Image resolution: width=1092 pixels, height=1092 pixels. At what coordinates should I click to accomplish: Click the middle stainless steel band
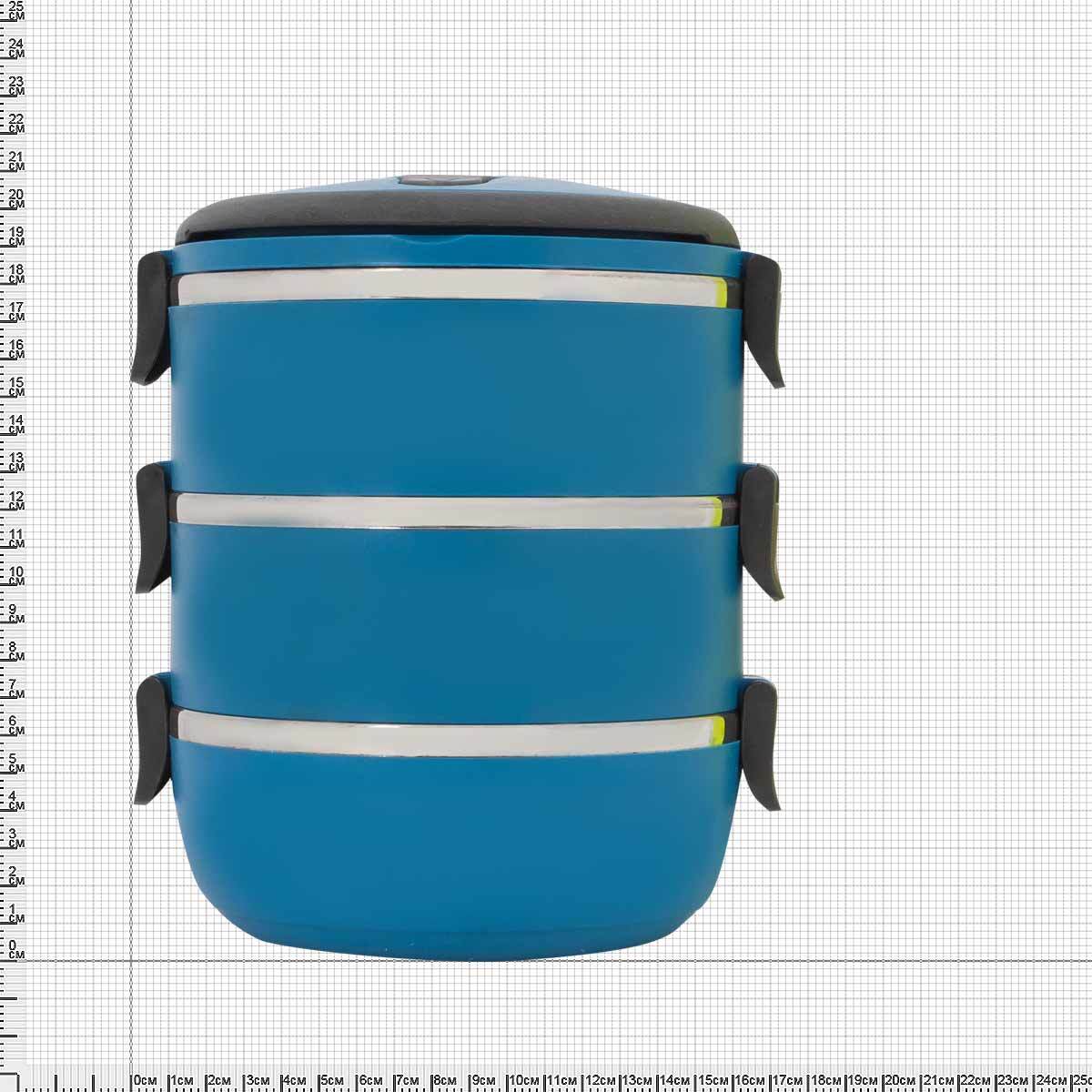coord(446,511)
